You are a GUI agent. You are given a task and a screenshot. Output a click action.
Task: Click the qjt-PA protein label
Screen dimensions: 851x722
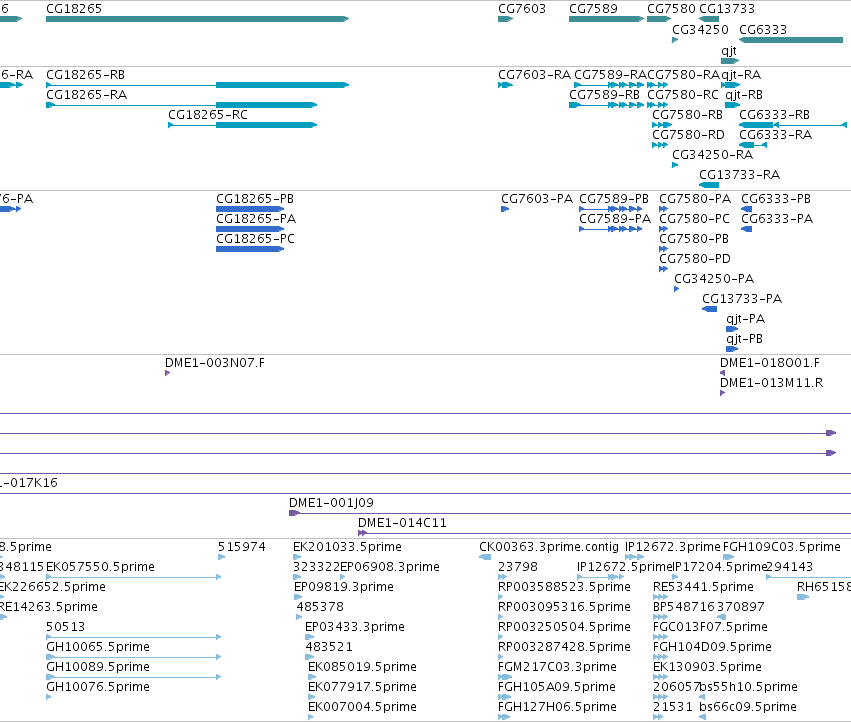(746, 319)
